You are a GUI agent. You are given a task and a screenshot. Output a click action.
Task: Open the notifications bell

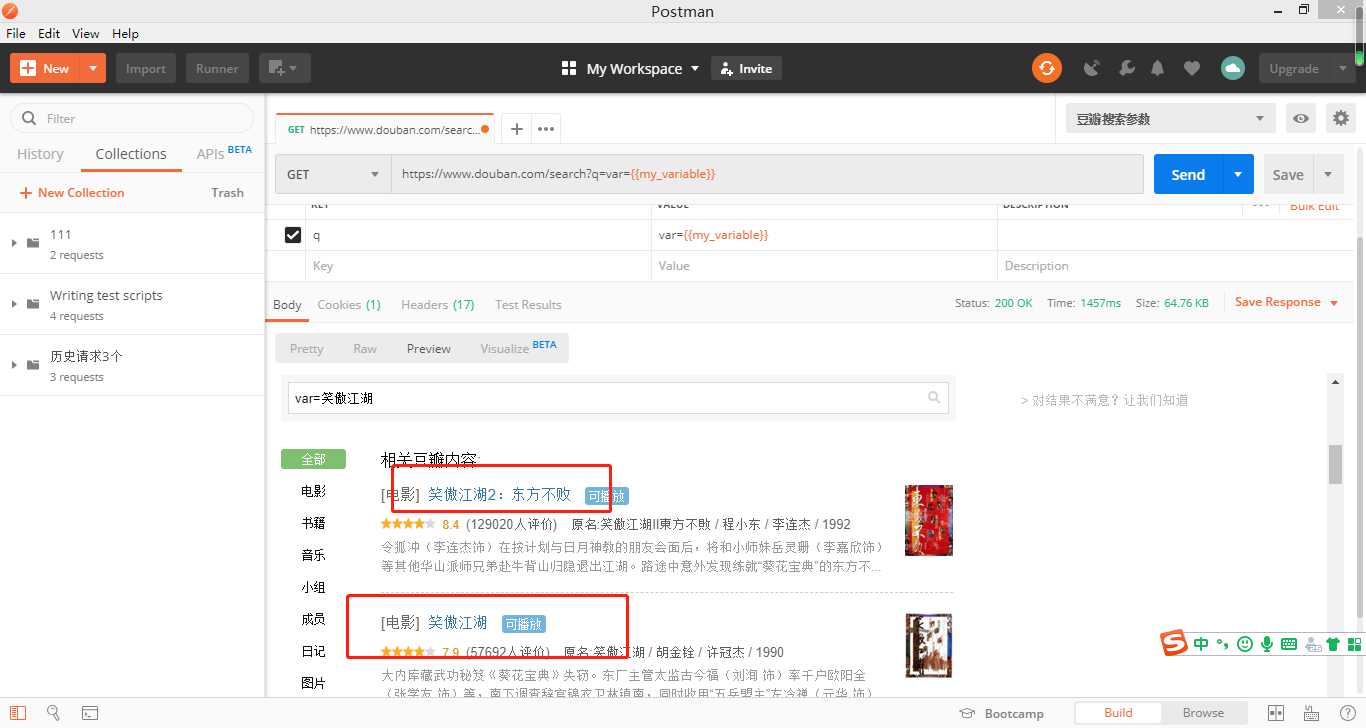coord(1158,69)
